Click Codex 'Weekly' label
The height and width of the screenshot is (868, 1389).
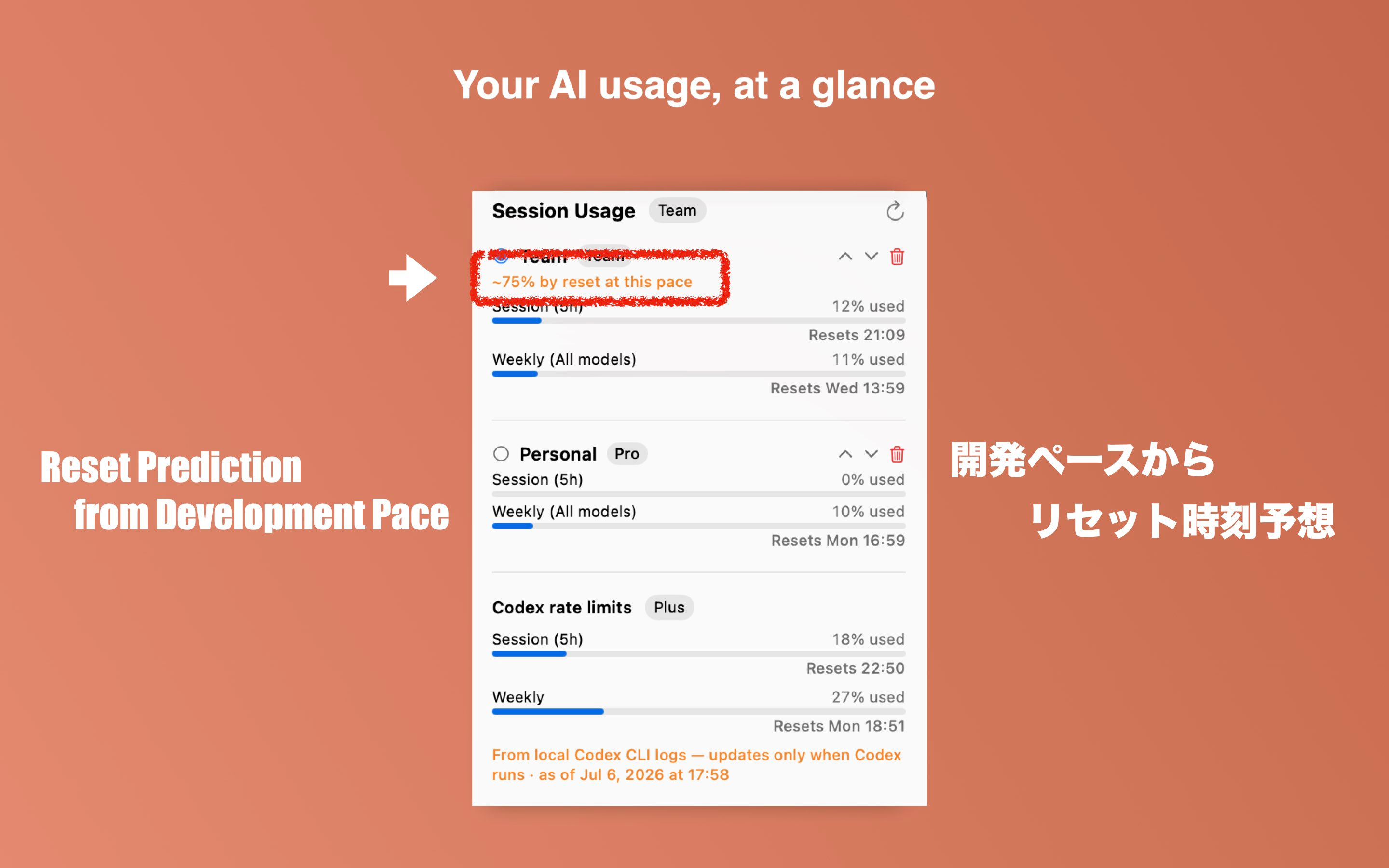(x=517, y=697)
